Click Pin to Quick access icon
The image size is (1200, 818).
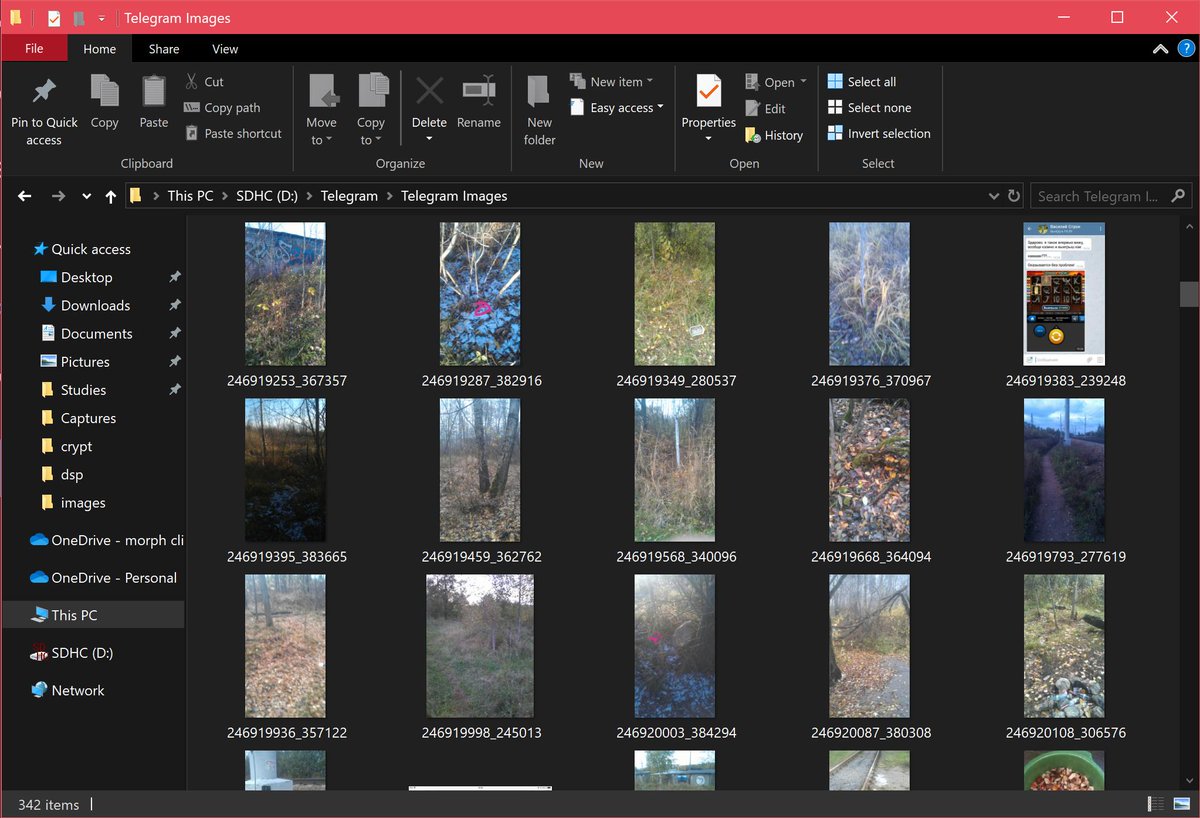tap(44, 92)
